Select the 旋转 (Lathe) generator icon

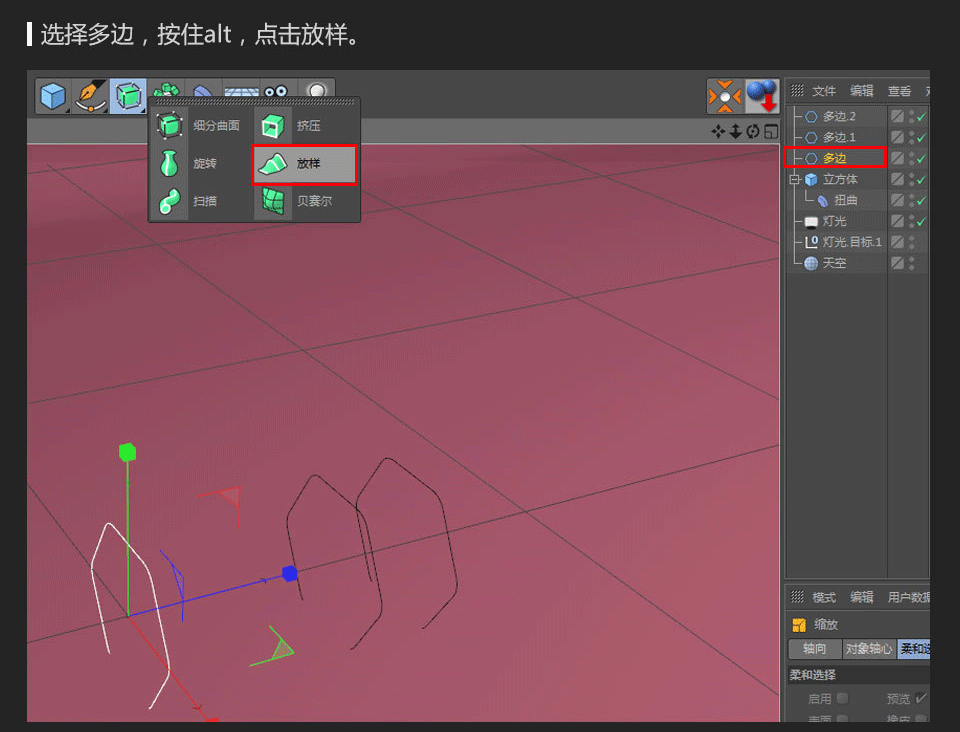pyautogui.click(x=170, y=164)
